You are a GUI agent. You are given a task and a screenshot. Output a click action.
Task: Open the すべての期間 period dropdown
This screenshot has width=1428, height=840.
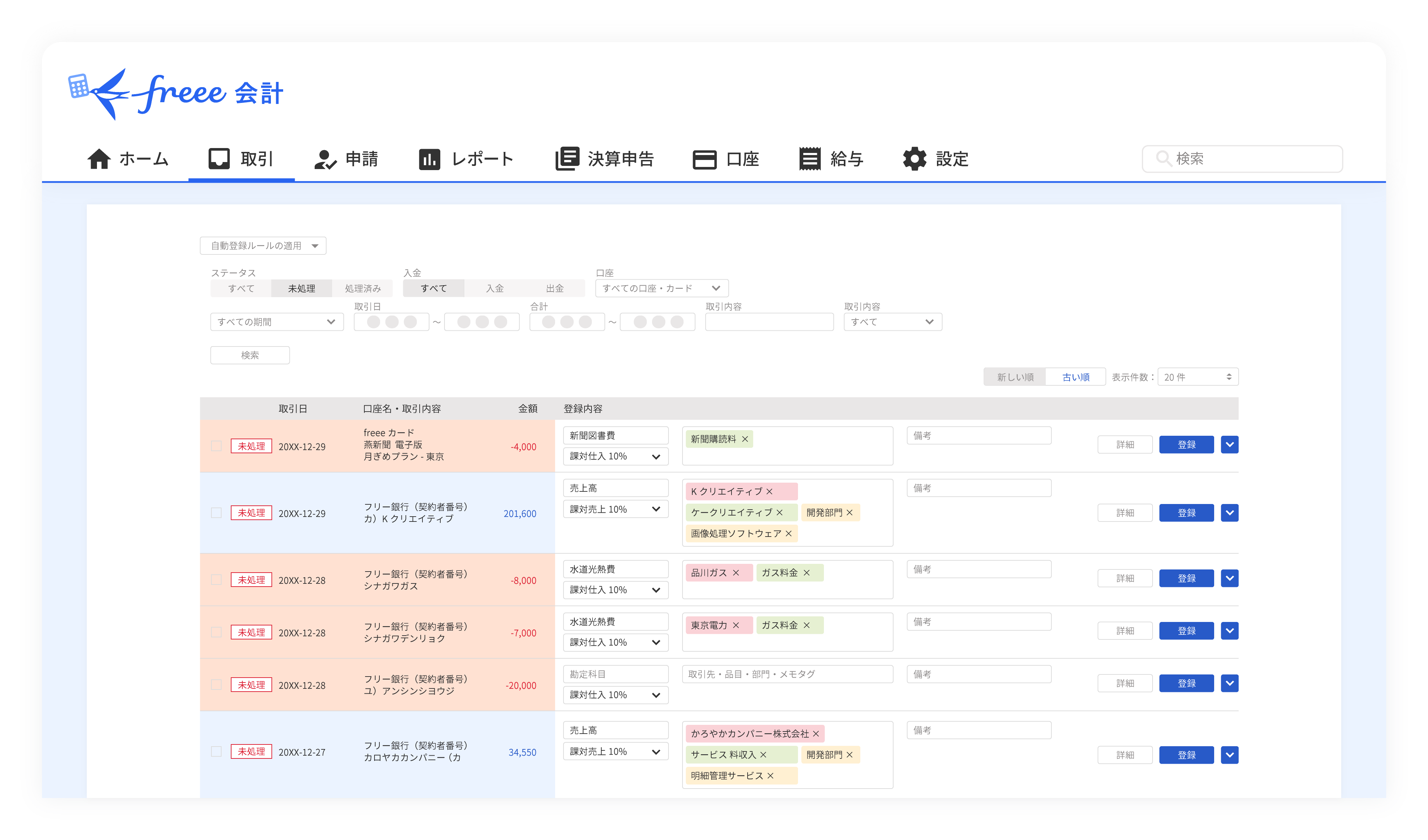(276, 322)
